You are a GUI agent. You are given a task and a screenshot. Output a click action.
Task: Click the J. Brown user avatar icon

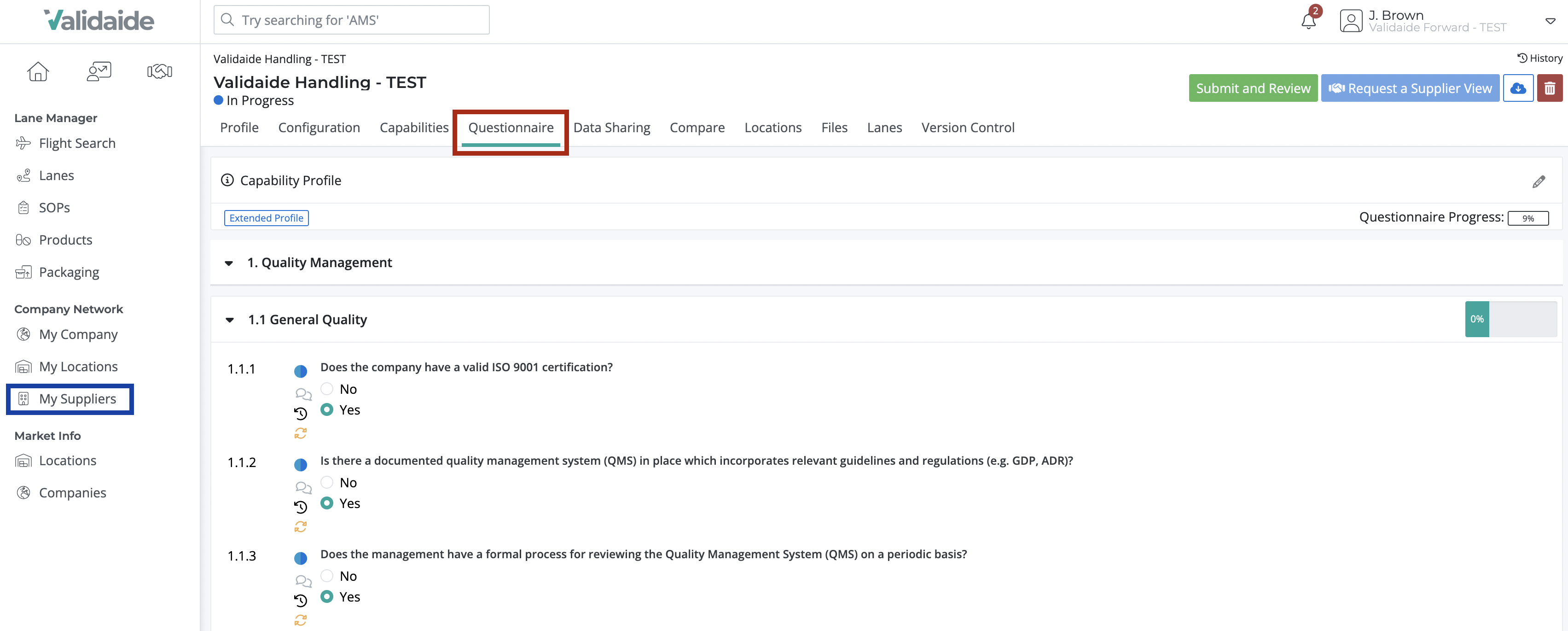[x=1351, y=21]
